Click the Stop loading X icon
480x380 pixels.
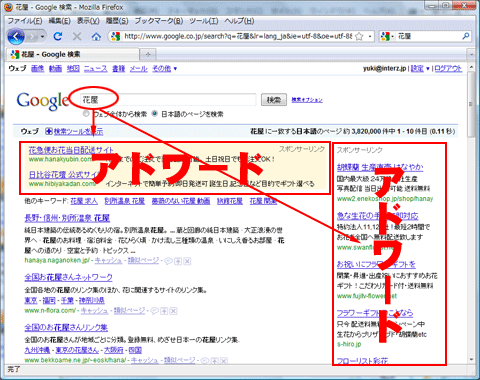point(77,36)
